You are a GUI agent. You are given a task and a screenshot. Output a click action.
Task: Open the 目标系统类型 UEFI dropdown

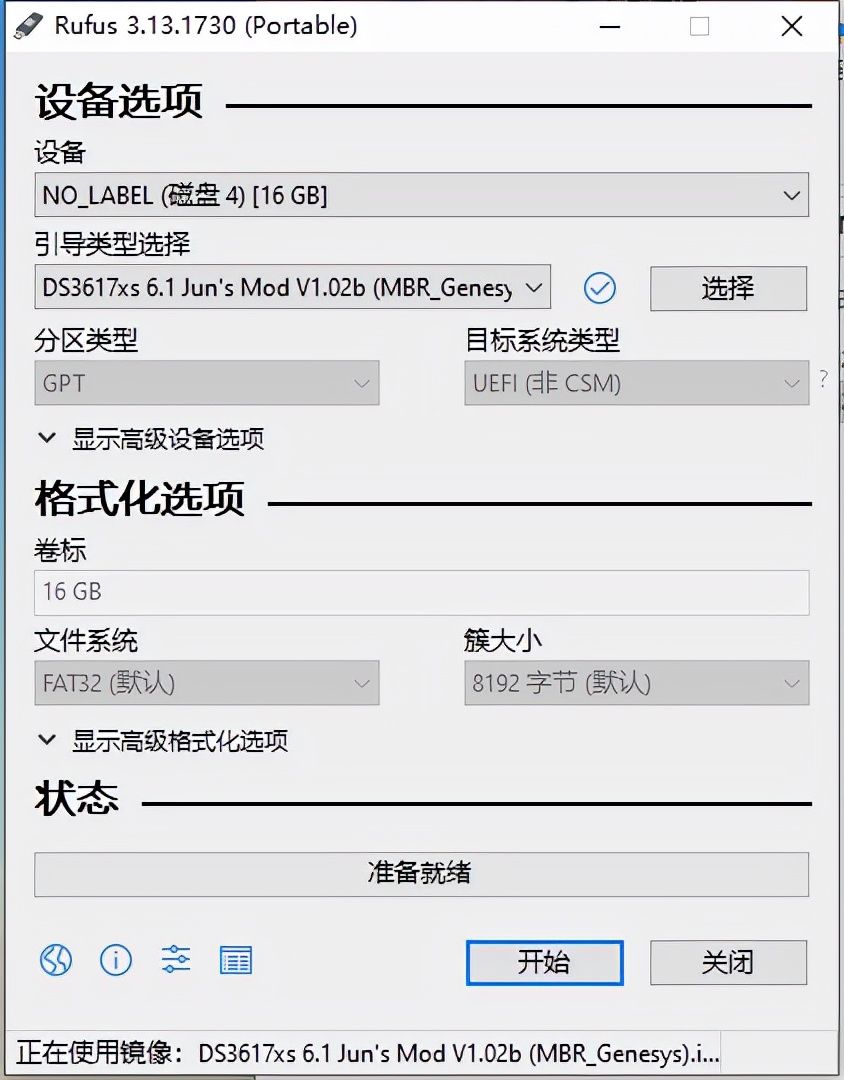click(x=636, y=383)
